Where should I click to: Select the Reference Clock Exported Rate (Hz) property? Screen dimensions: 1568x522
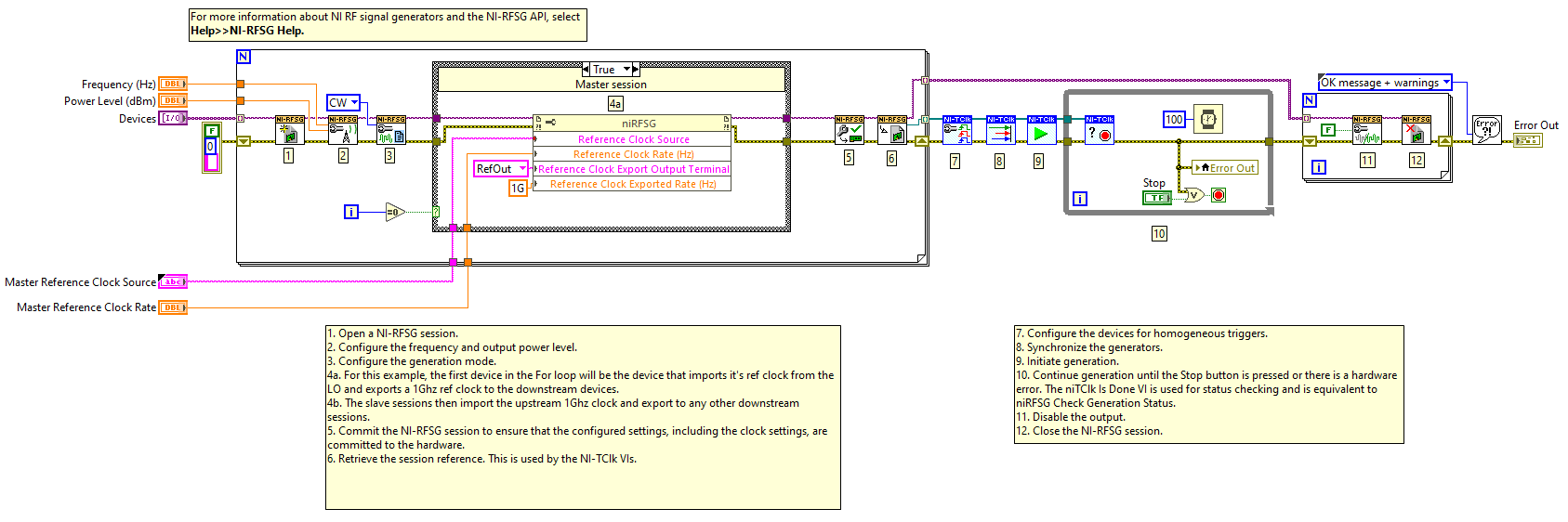[x=632, y=184]
